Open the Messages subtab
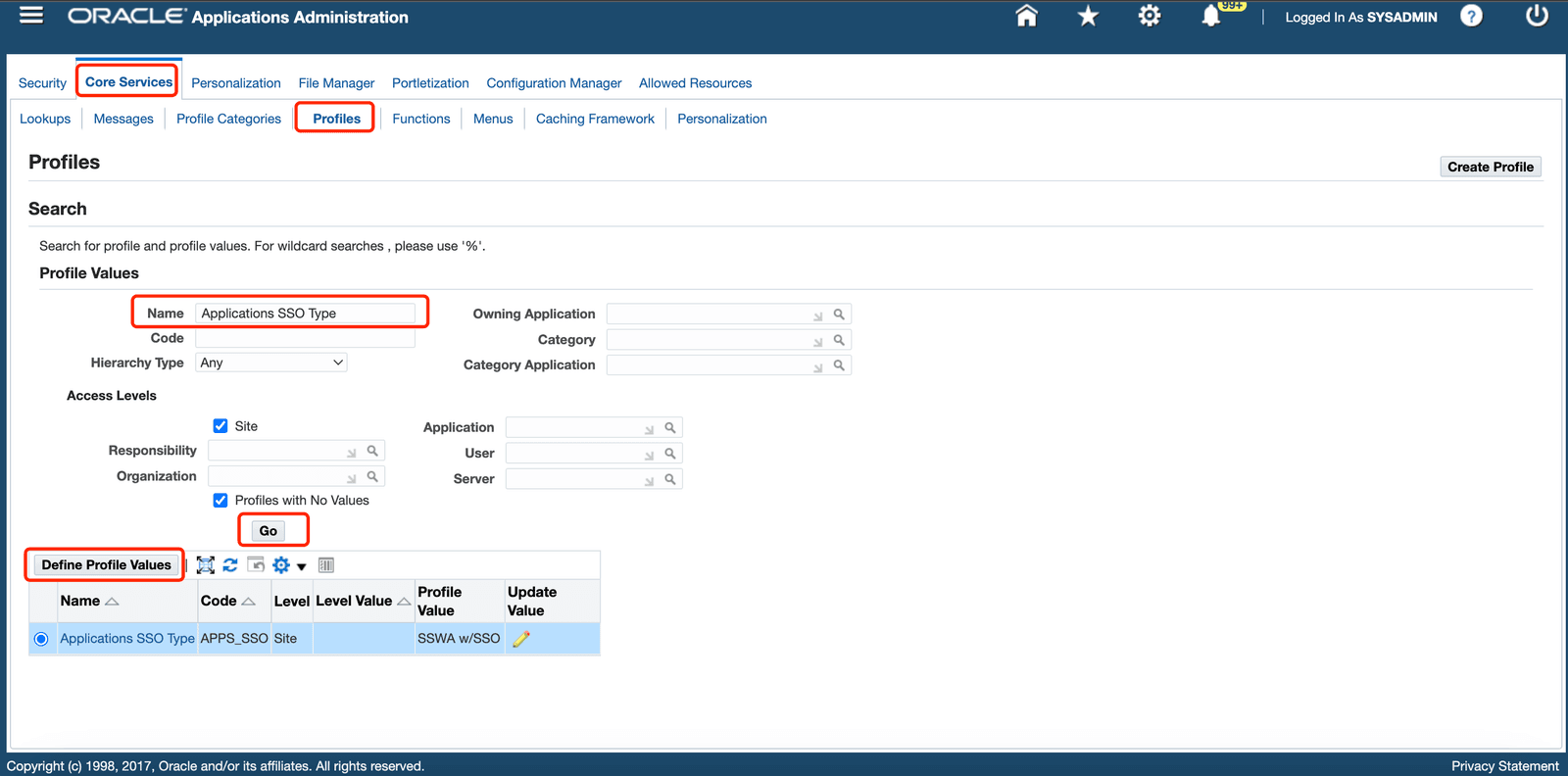This screenshot has width=1568, height=776. [x=123, y=119]
